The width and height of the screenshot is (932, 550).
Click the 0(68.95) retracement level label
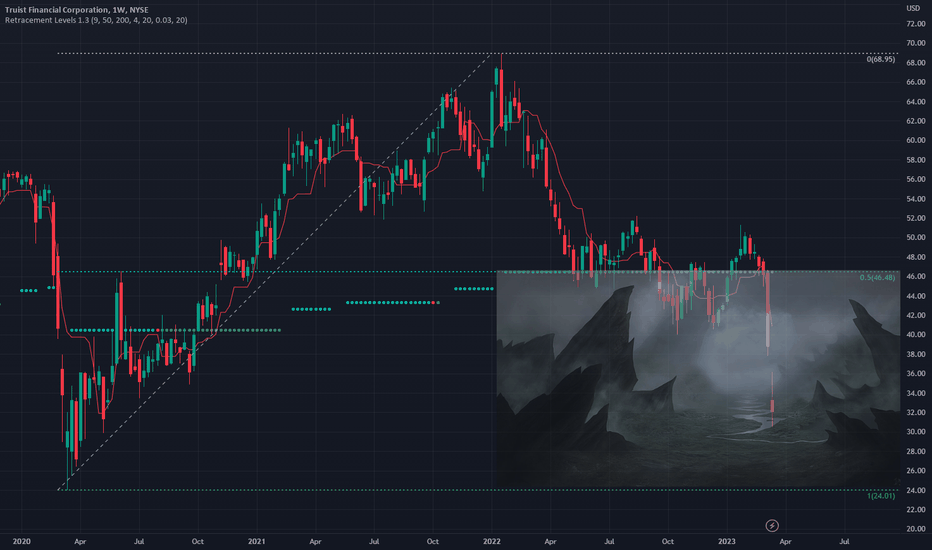click(880, 59)
